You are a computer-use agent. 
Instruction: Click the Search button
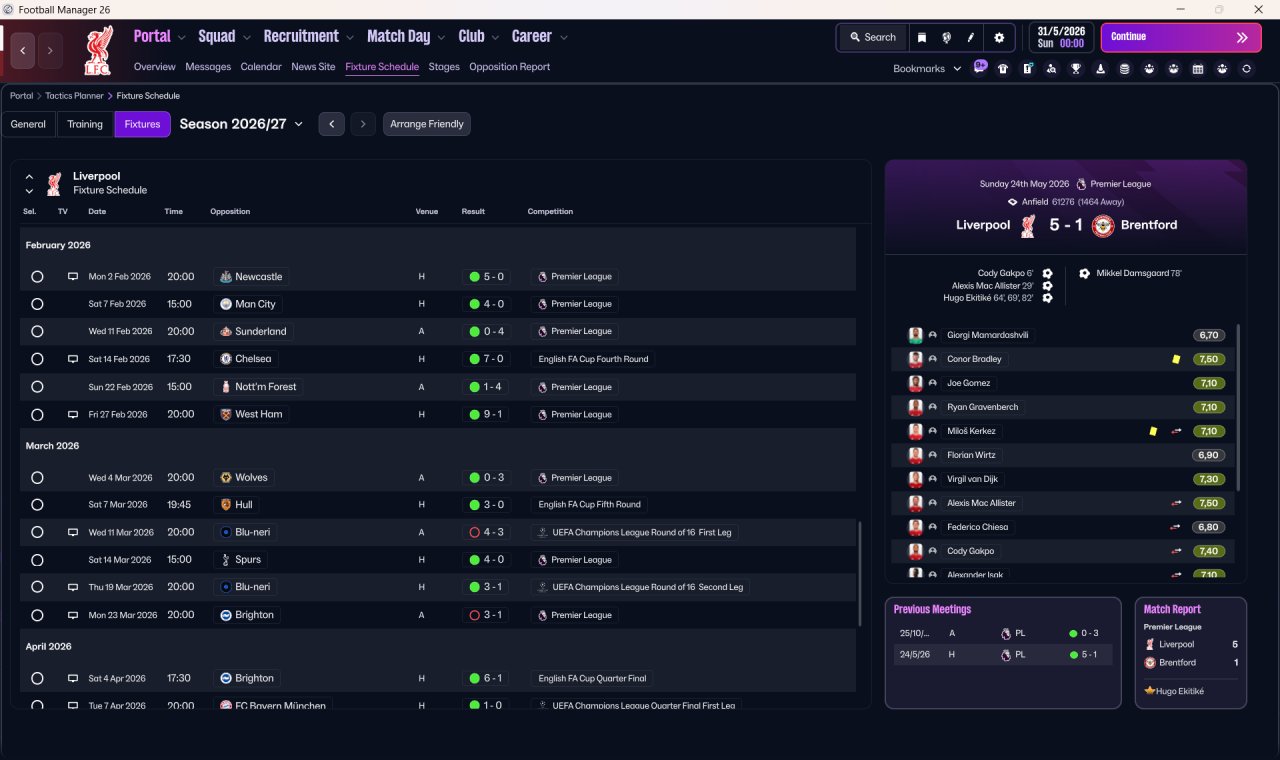pos(873,37)
